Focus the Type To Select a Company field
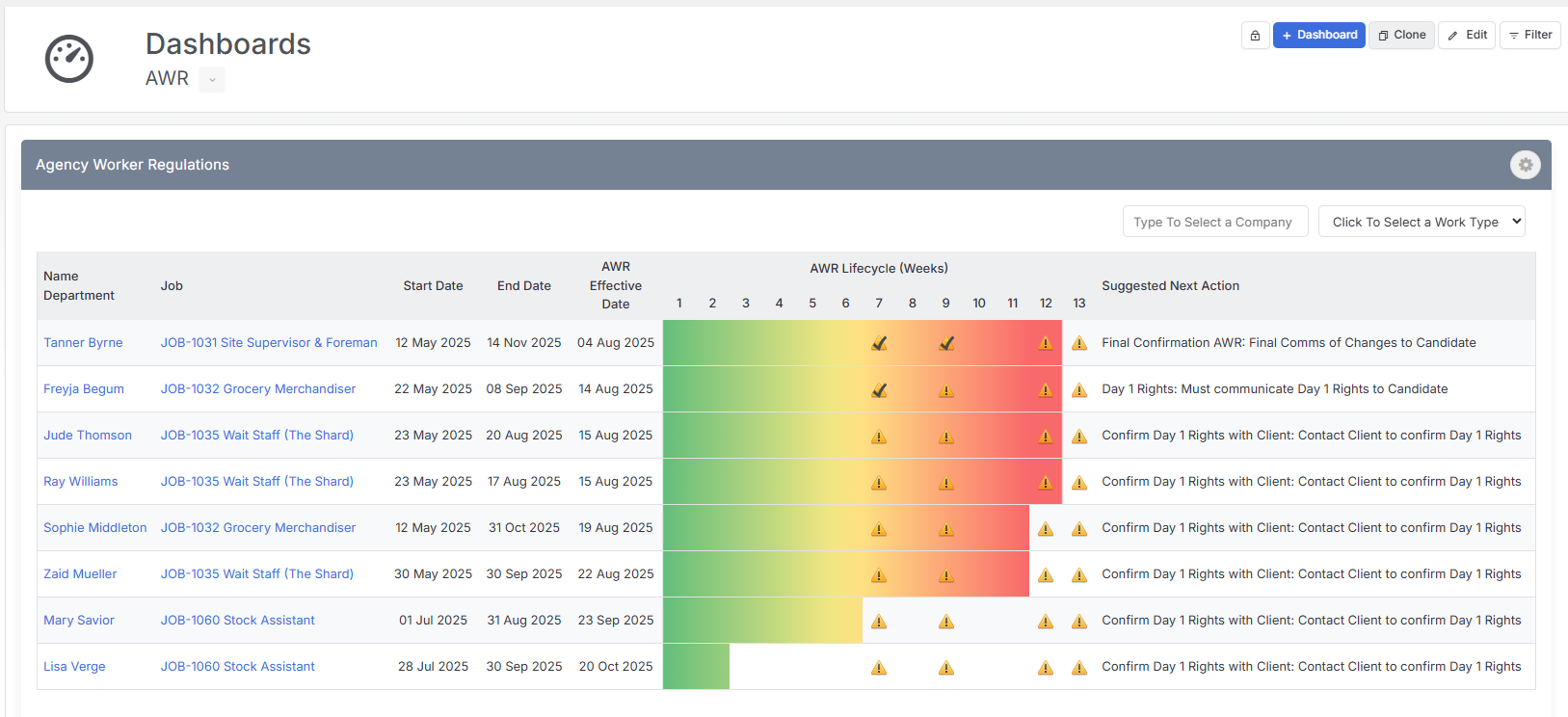1568x717 pixels. point(1215,222)
